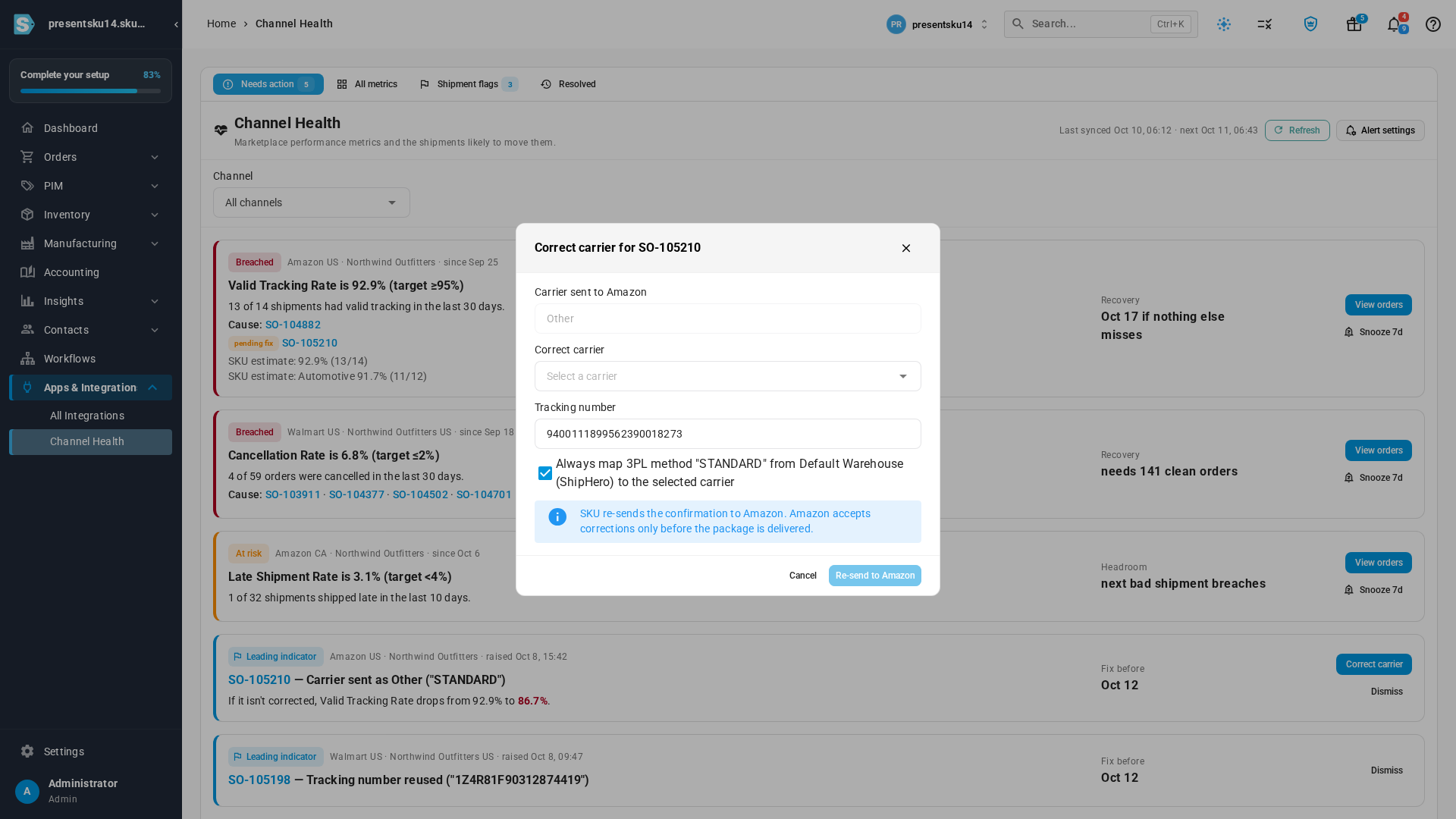Dismiss the SO-105210 carrier flag

pyautogui.click(x=1386, y=692)
